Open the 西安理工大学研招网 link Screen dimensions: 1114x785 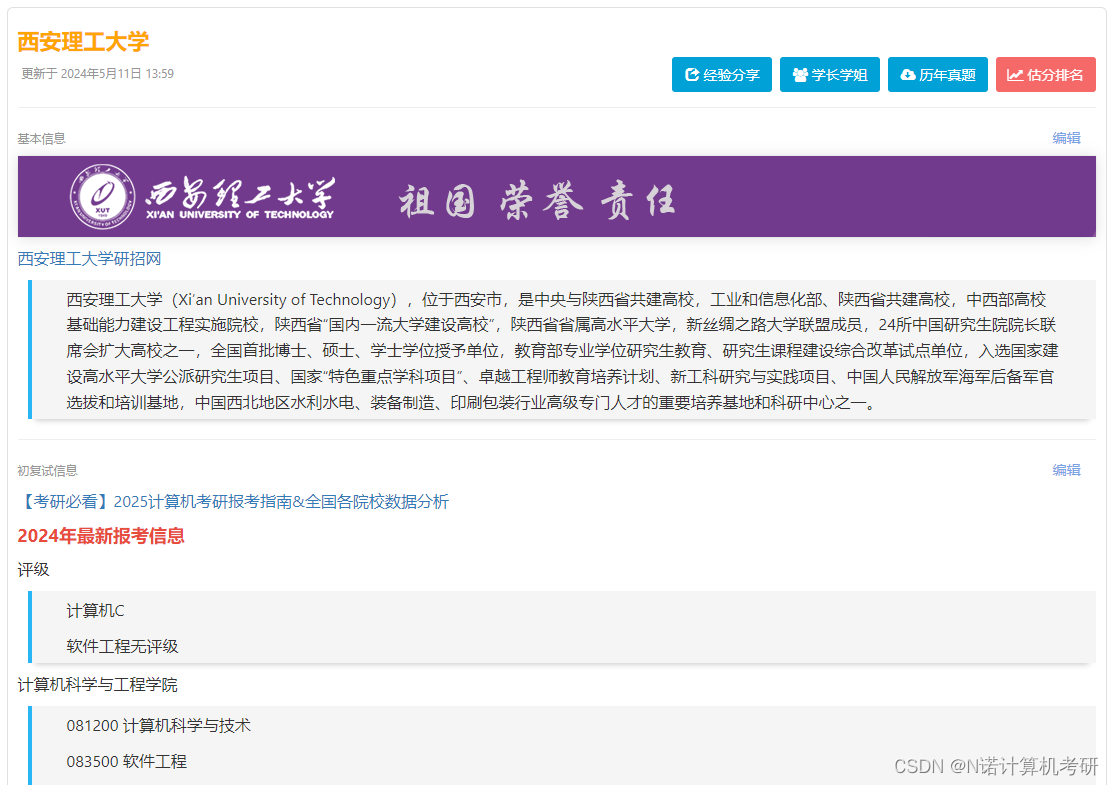[90, 259]
